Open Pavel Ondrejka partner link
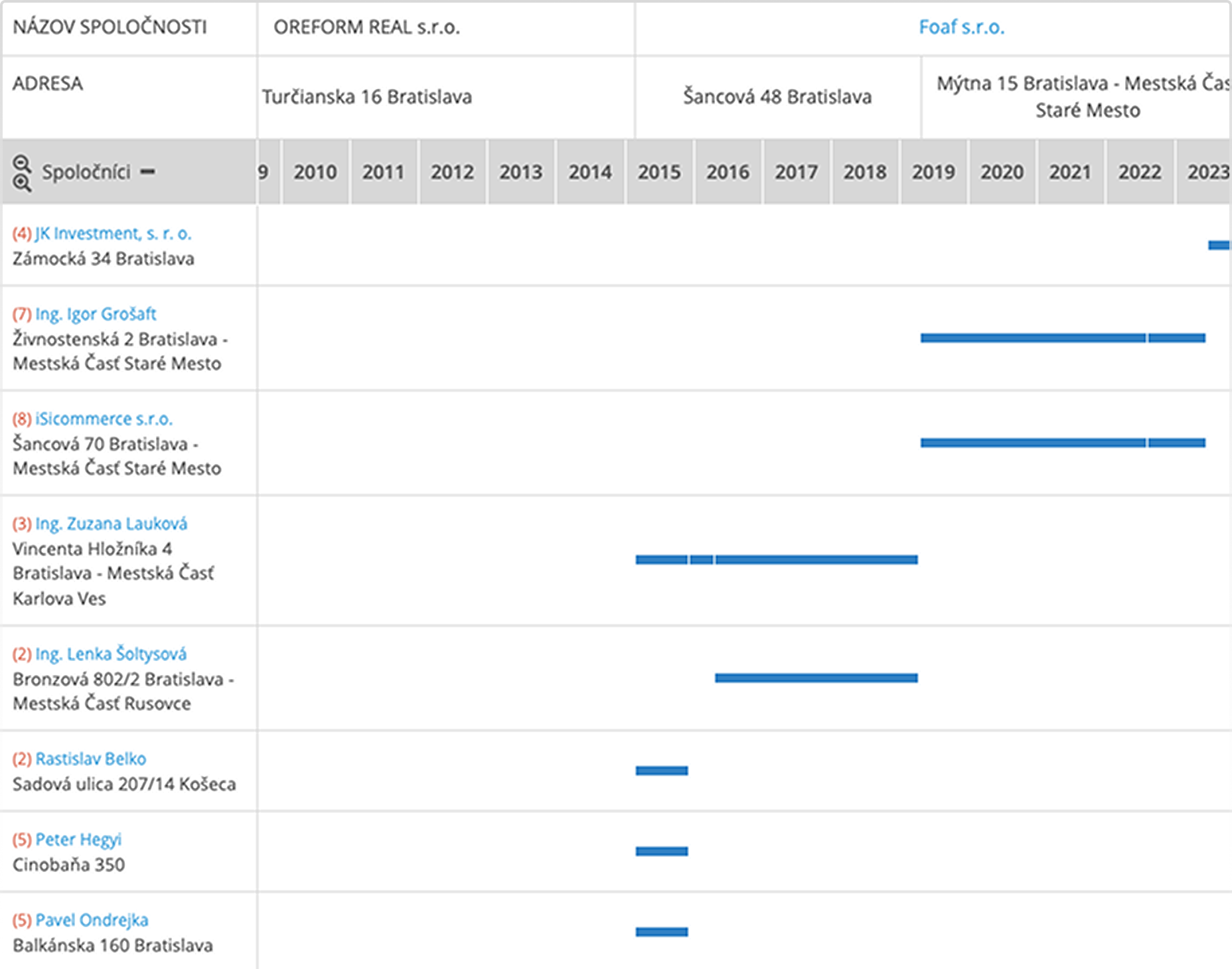Image resolution: width=1232 pixels, height=969 pixels. coord(92,920)
